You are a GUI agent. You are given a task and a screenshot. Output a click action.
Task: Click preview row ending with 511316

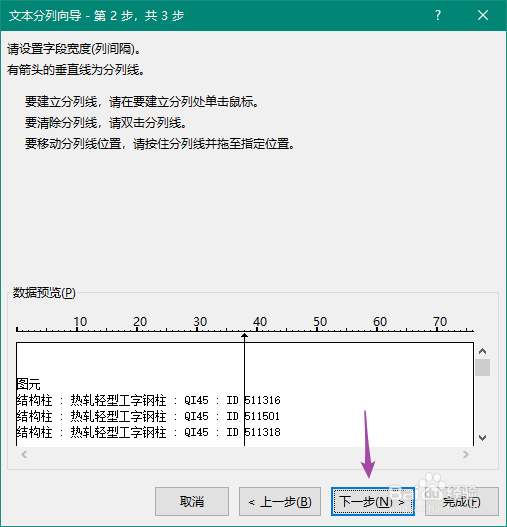(x=148, y=400)
